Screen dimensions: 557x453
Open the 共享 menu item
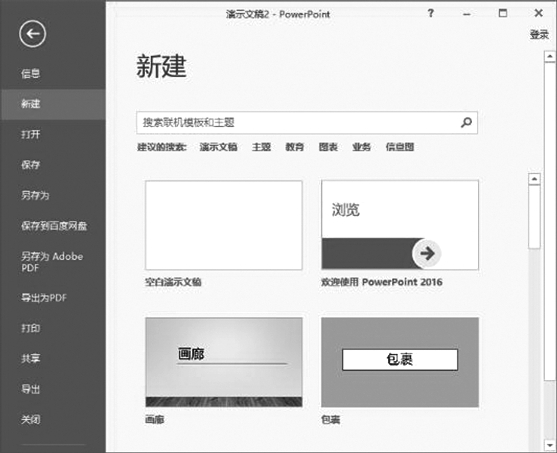pos(31,358)
